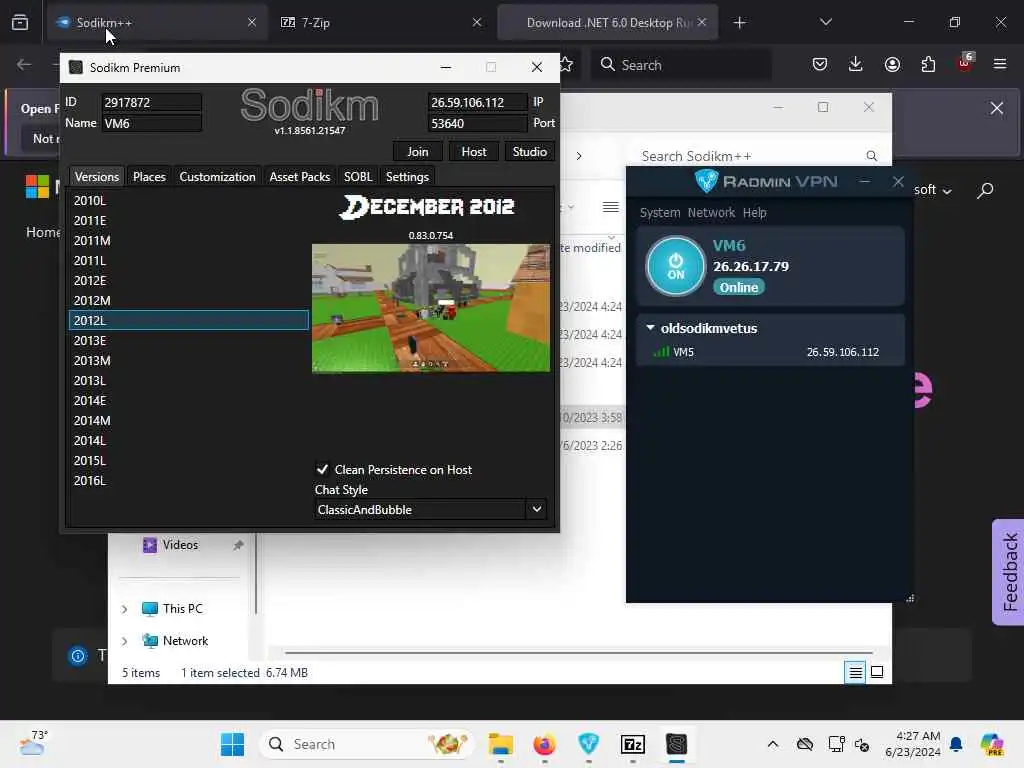Switch to the Places tab
This screenshot has width=1024, height=768.
149,176
